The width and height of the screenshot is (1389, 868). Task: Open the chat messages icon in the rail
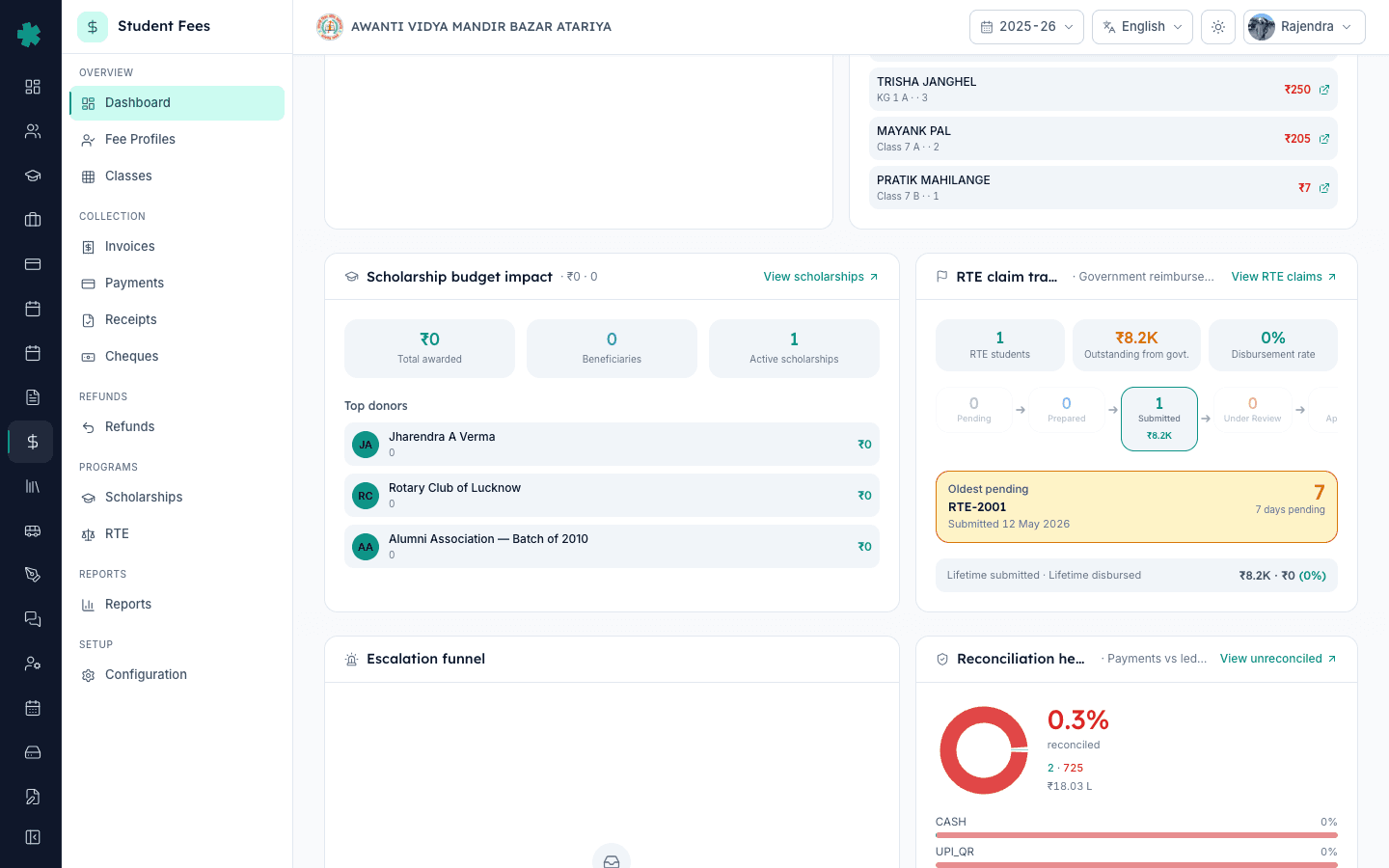[x=33, y=619]
